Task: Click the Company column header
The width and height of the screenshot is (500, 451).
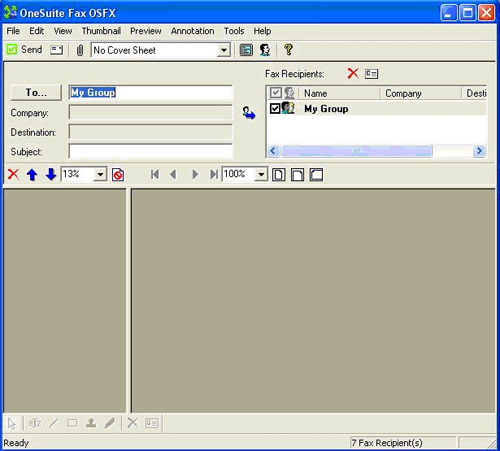Action: (421, 93)
